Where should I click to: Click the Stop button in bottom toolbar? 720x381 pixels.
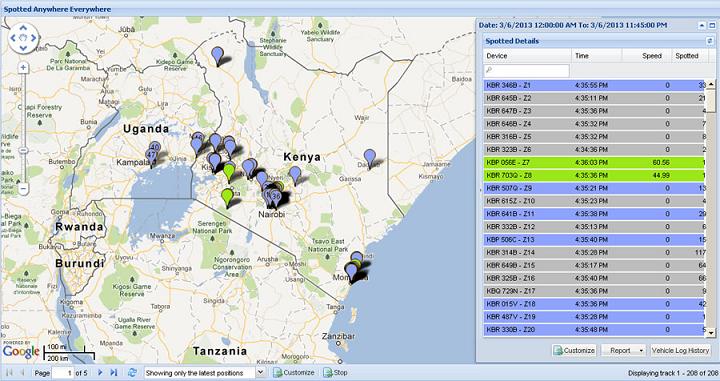pos(335,373)
